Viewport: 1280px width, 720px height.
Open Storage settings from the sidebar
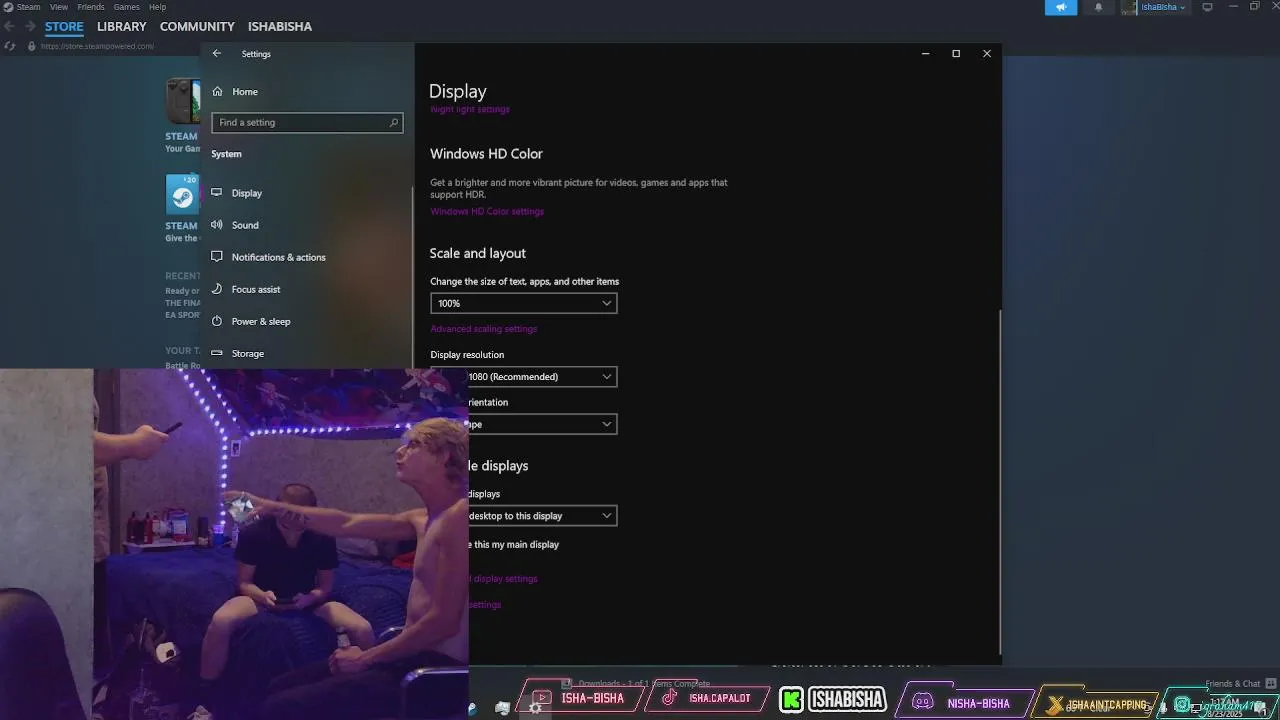[x=248, y=353]
